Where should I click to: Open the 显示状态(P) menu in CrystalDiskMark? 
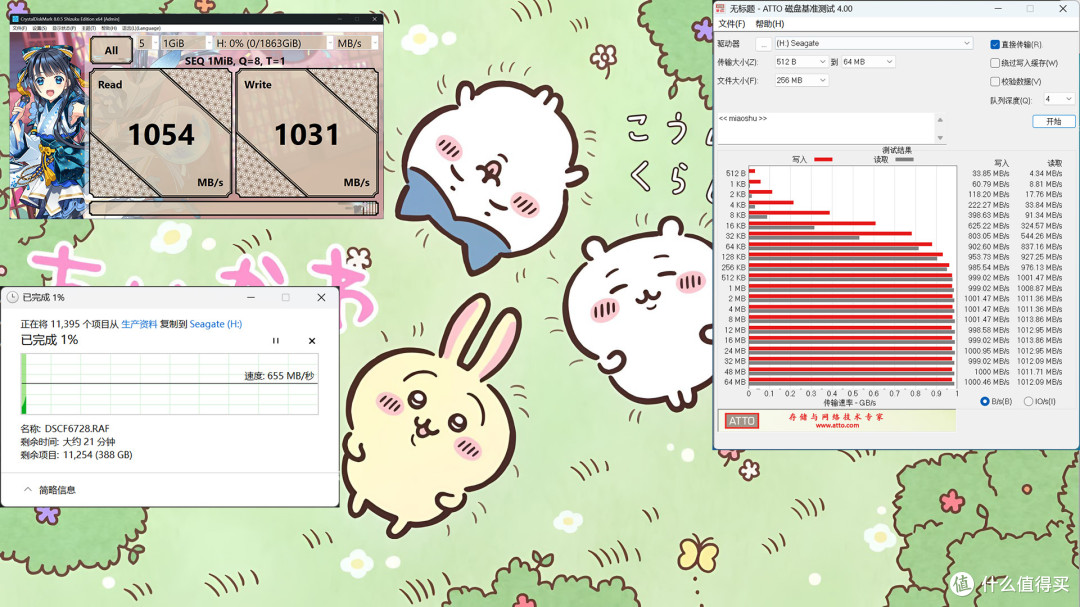(64, 28)
